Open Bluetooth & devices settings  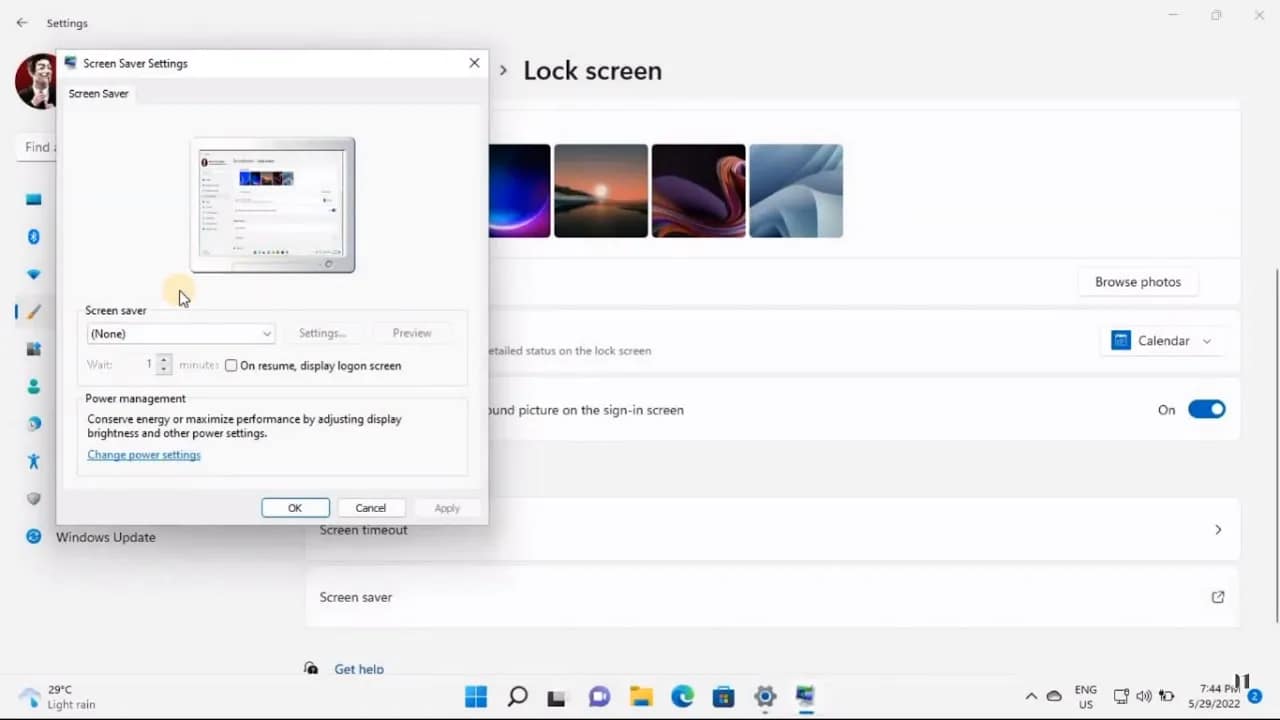click(33, 237)
